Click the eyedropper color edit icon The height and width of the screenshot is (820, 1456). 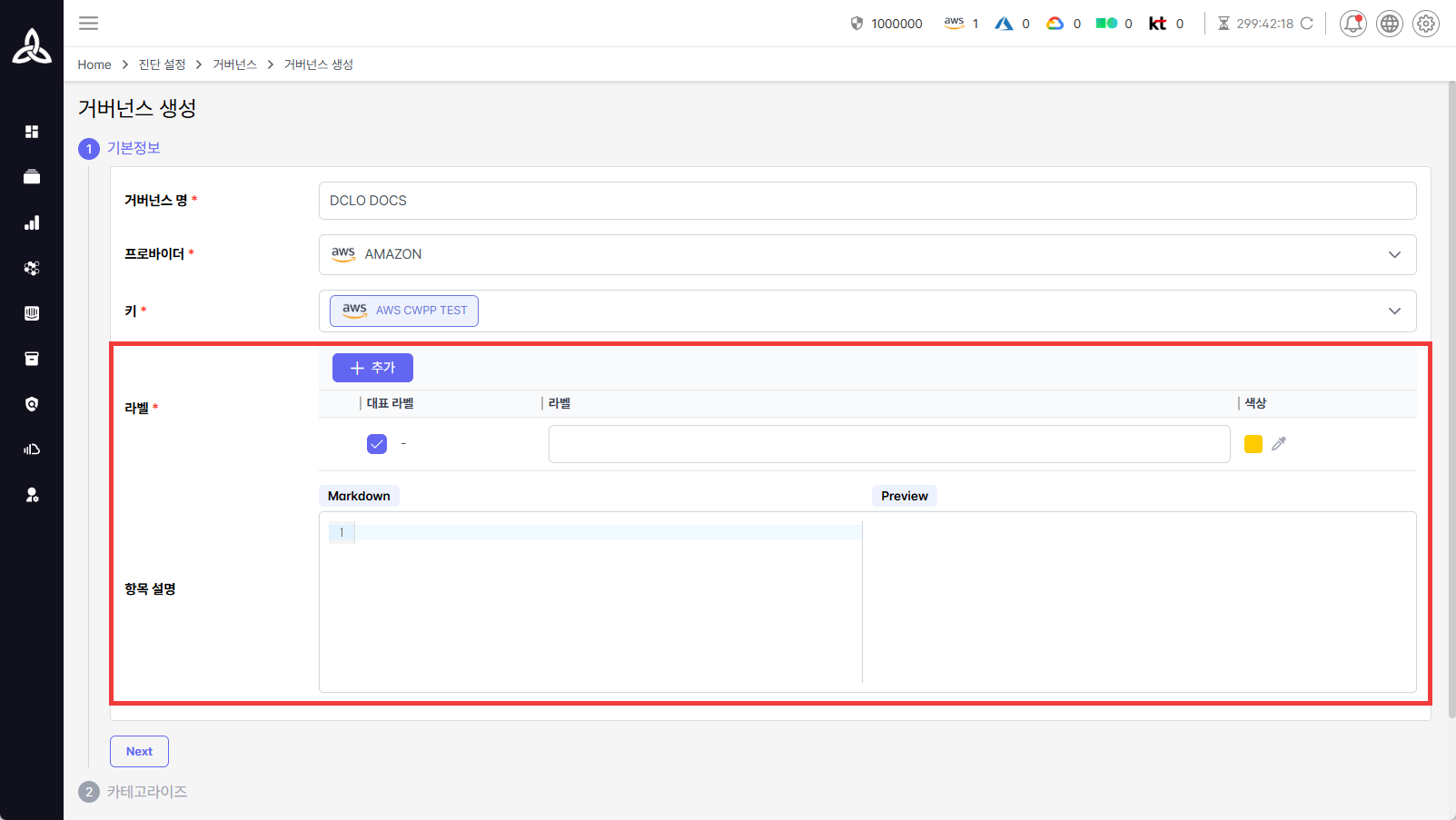(x=1279, y=444)
